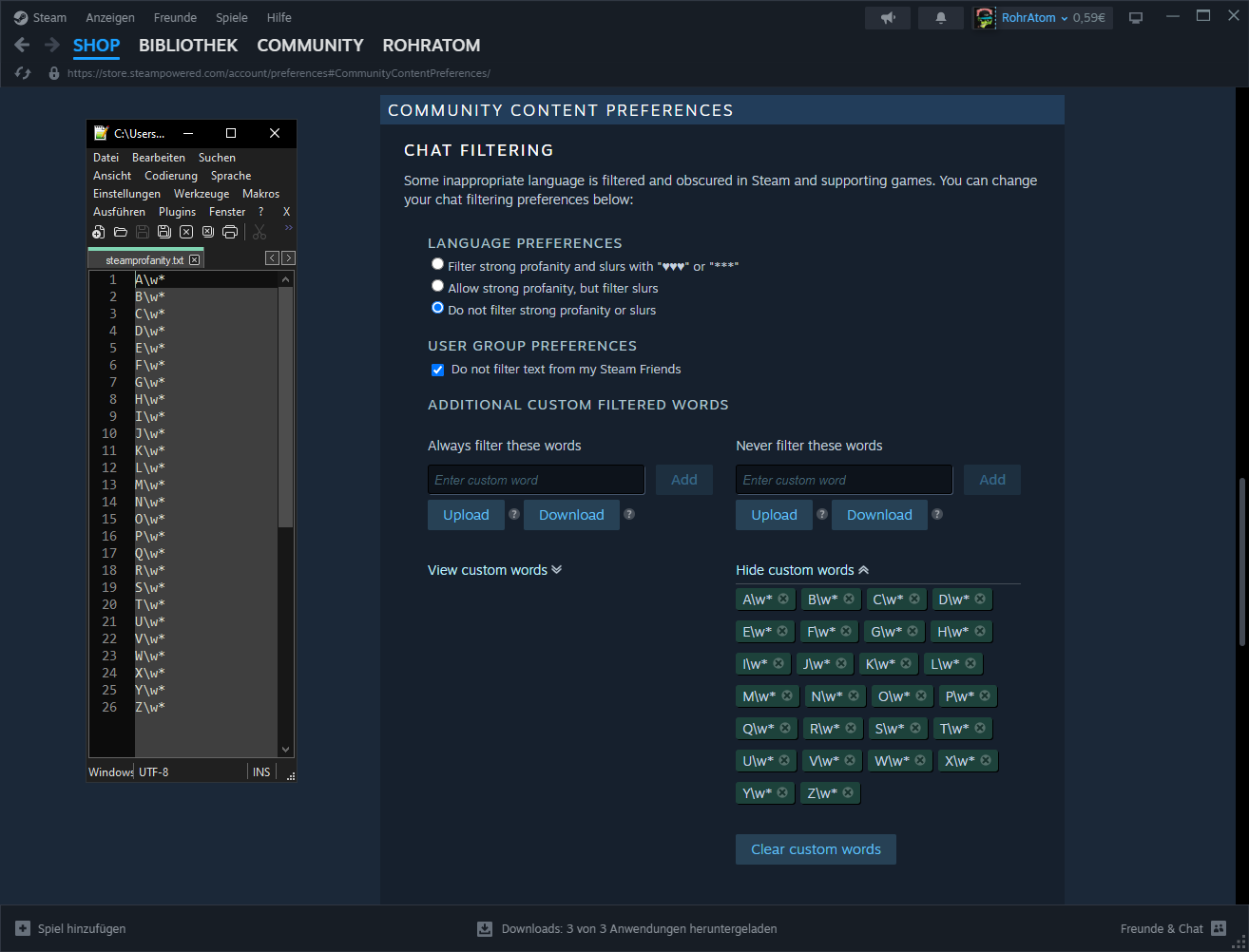Click the lock icon beside the URL
The image size is (1249, 952).
[x=53, y=73]
